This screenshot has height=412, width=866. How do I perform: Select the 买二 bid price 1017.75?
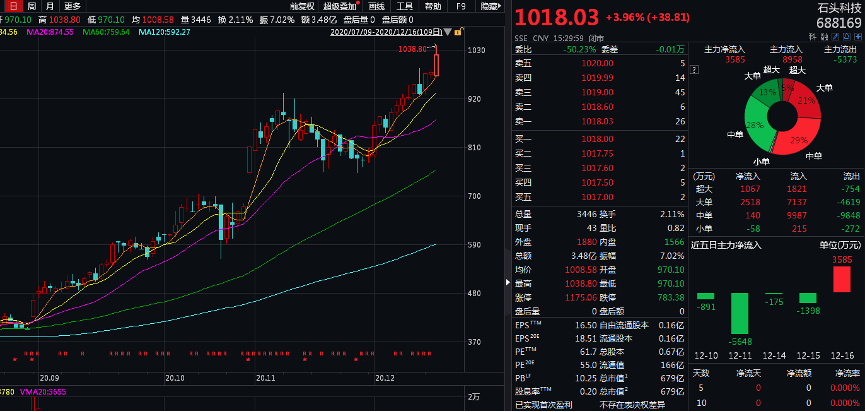[597, 154]
